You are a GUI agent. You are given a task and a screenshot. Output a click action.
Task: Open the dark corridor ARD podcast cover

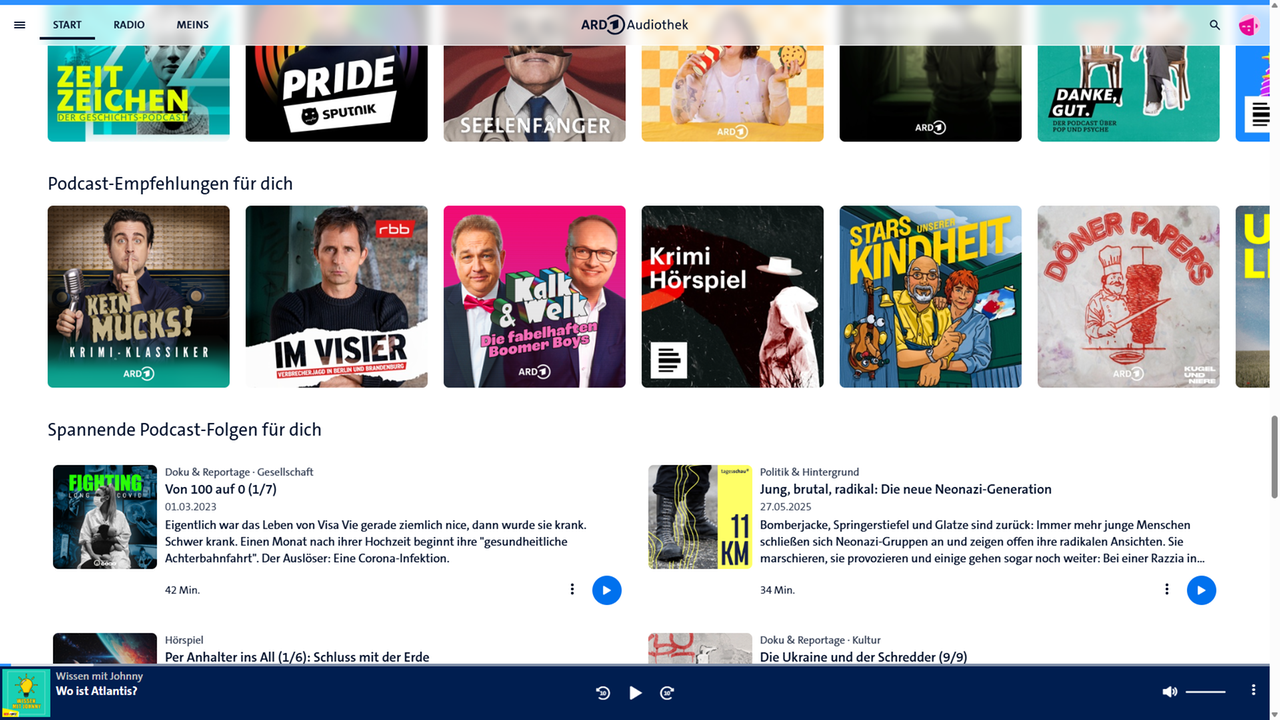(931, 92)
